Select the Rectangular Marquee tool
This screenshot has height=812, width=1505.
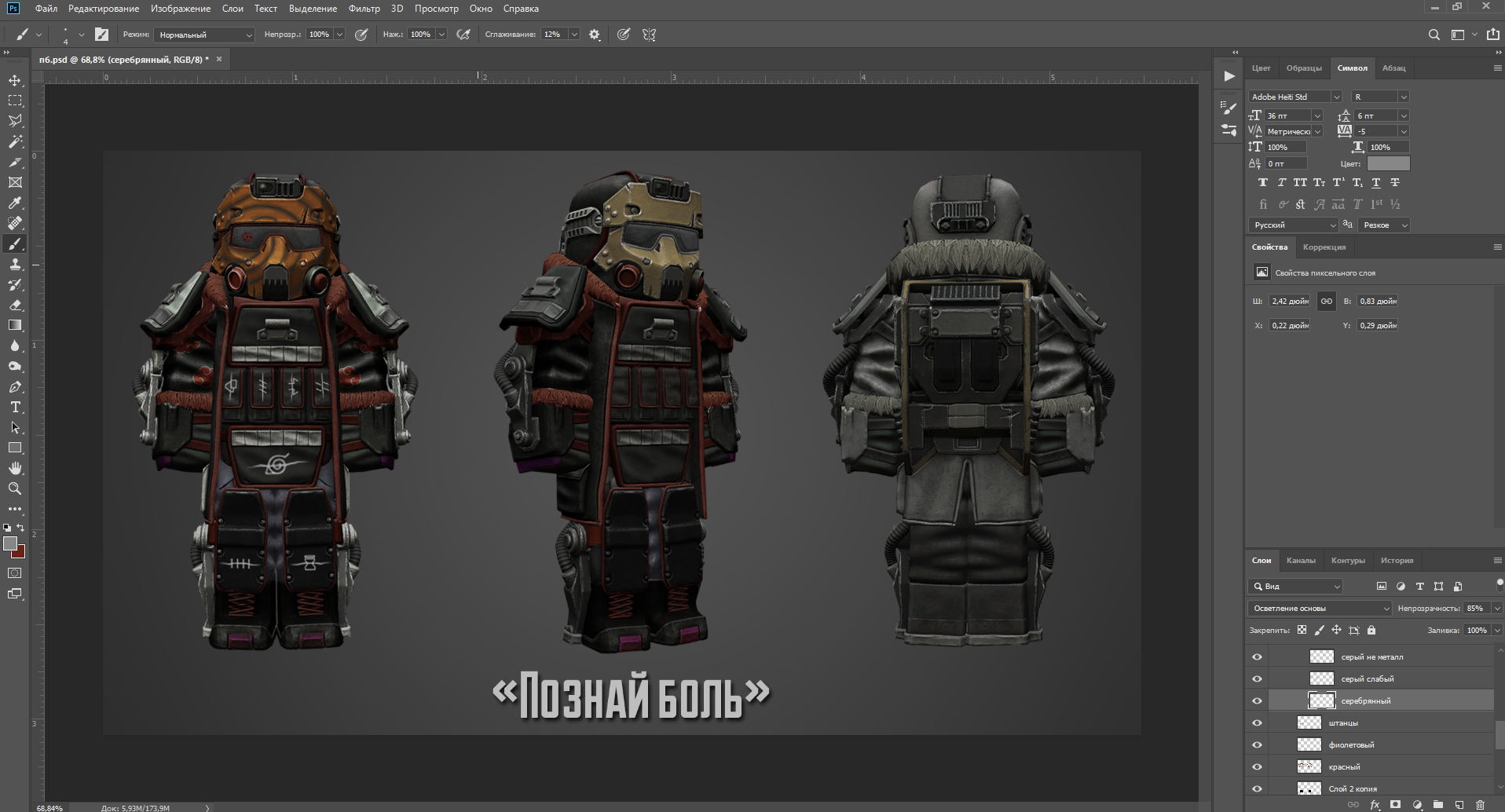click(15, 101)
